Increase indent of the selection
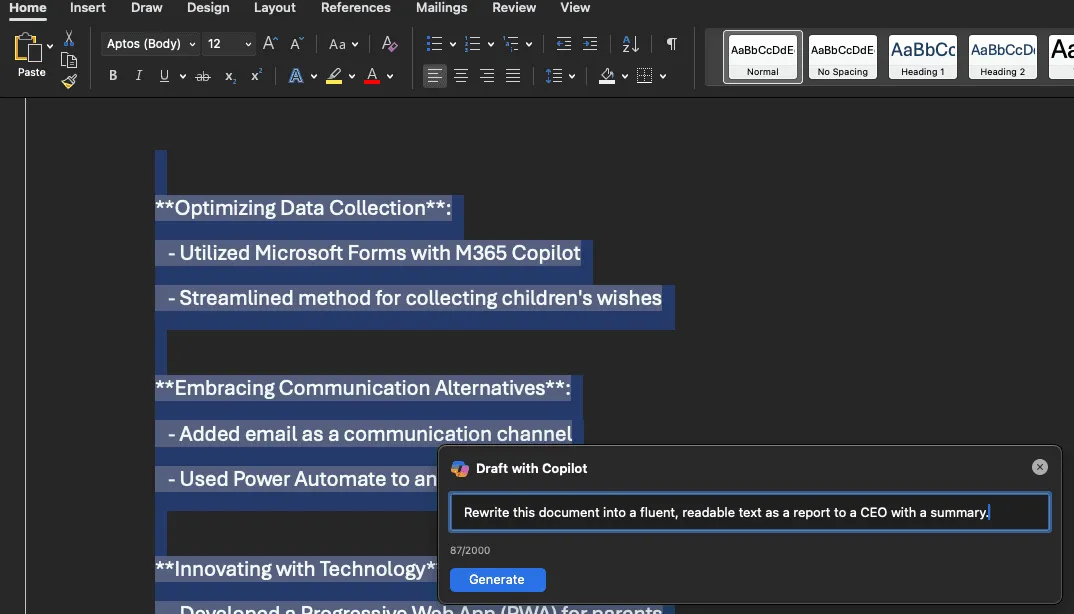Viewport: 1074px width, 614px height. click(590, 44)
